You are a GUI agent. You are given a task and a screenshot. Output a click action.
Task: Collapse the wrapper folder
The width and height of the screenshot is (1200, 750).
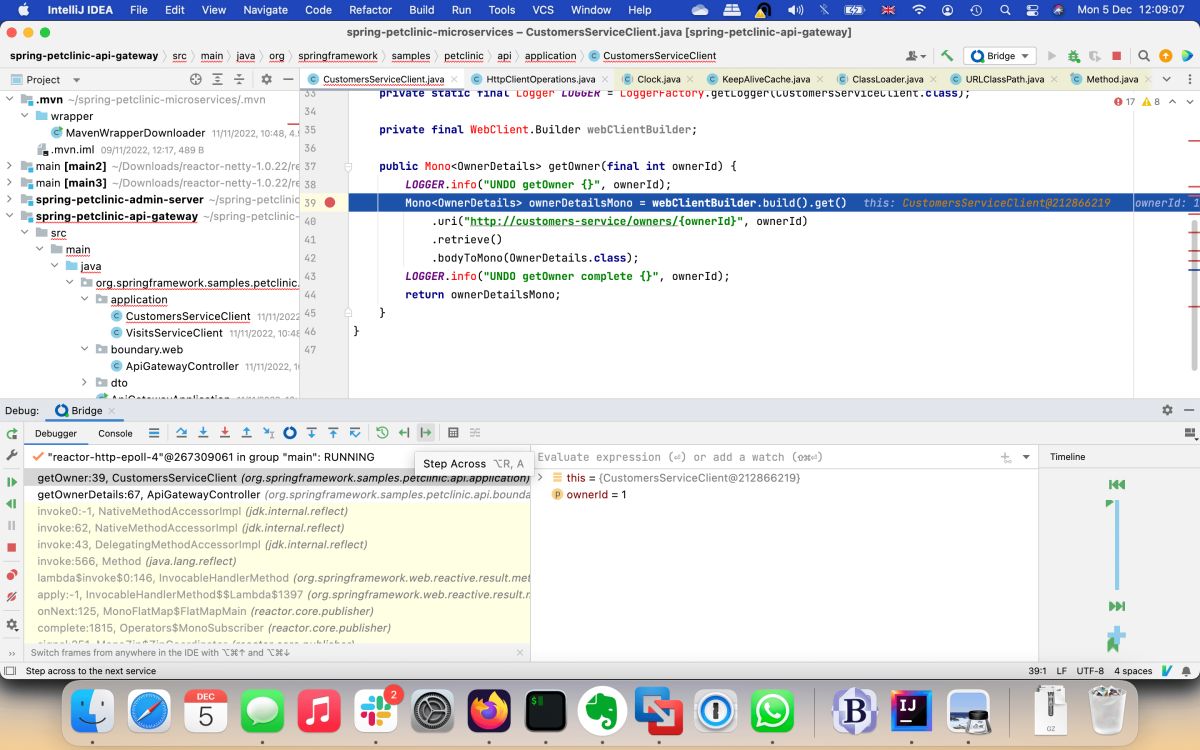point(25,116)
